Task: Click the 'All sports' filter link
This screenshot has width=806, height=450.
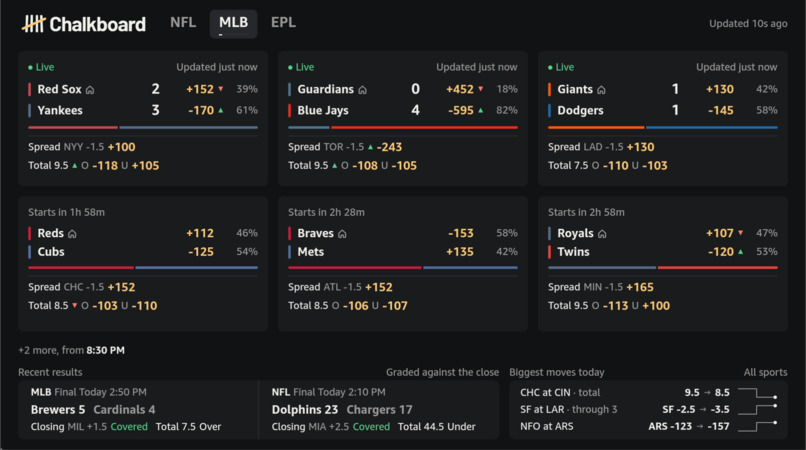Action: click(765, 372)
